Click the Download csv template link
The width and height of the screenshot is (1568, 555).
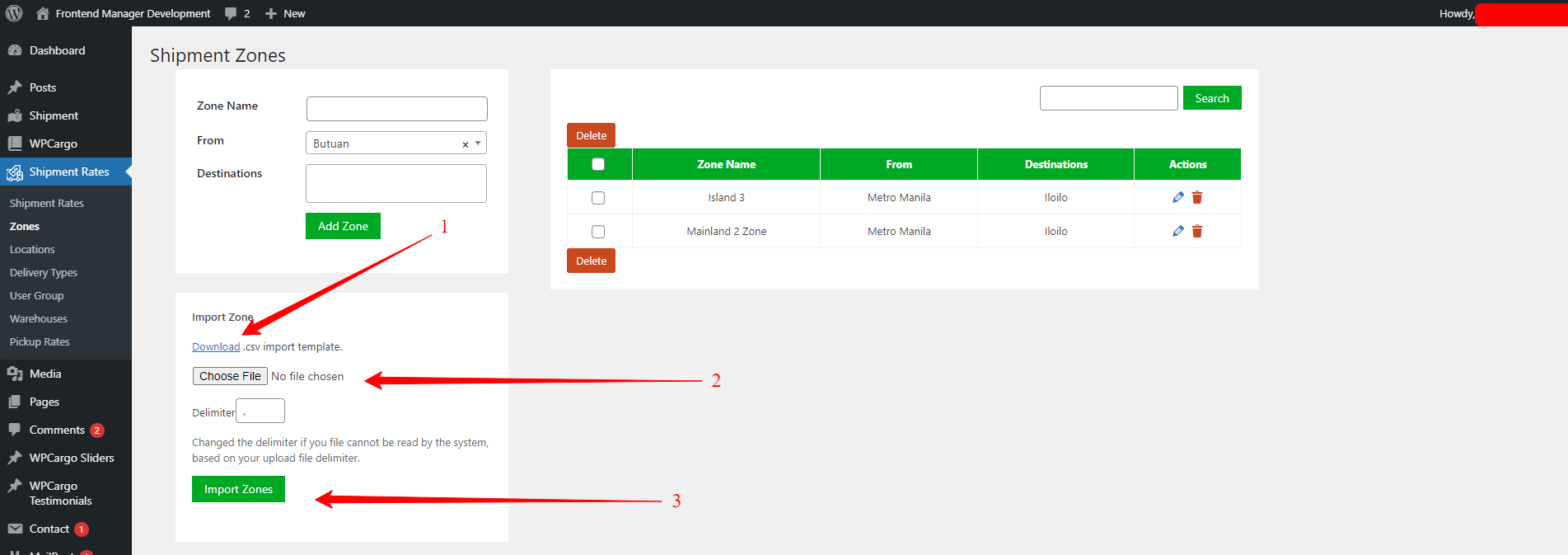[216, 347]
